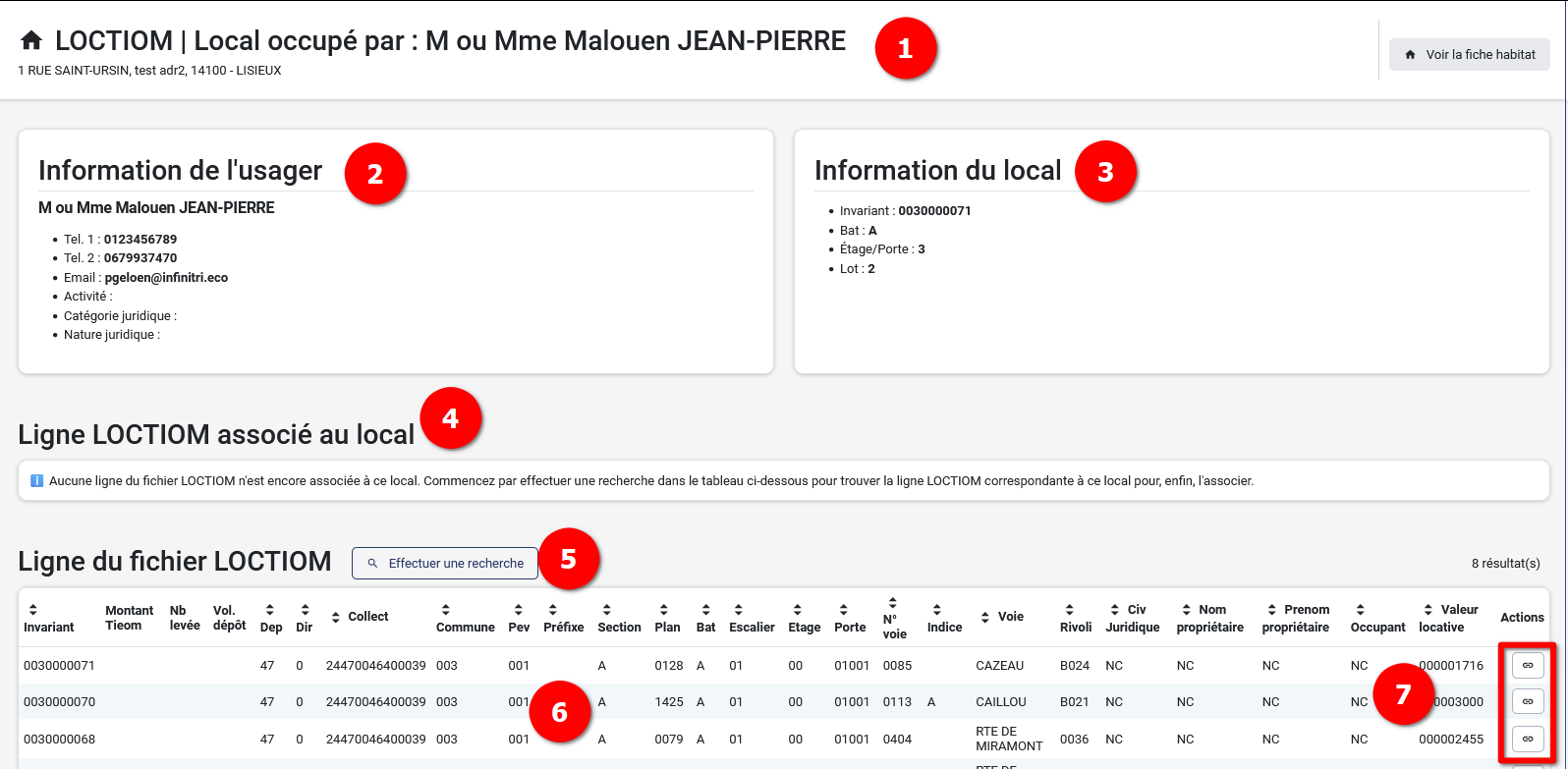Sort by the Occupant column
Viewport: 1568px width, 769px height.
tap(1360, 610)
